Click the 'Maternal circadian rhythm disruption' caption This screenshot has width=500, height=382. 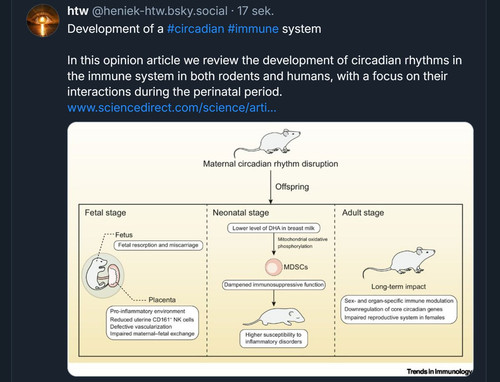(270, 164)
